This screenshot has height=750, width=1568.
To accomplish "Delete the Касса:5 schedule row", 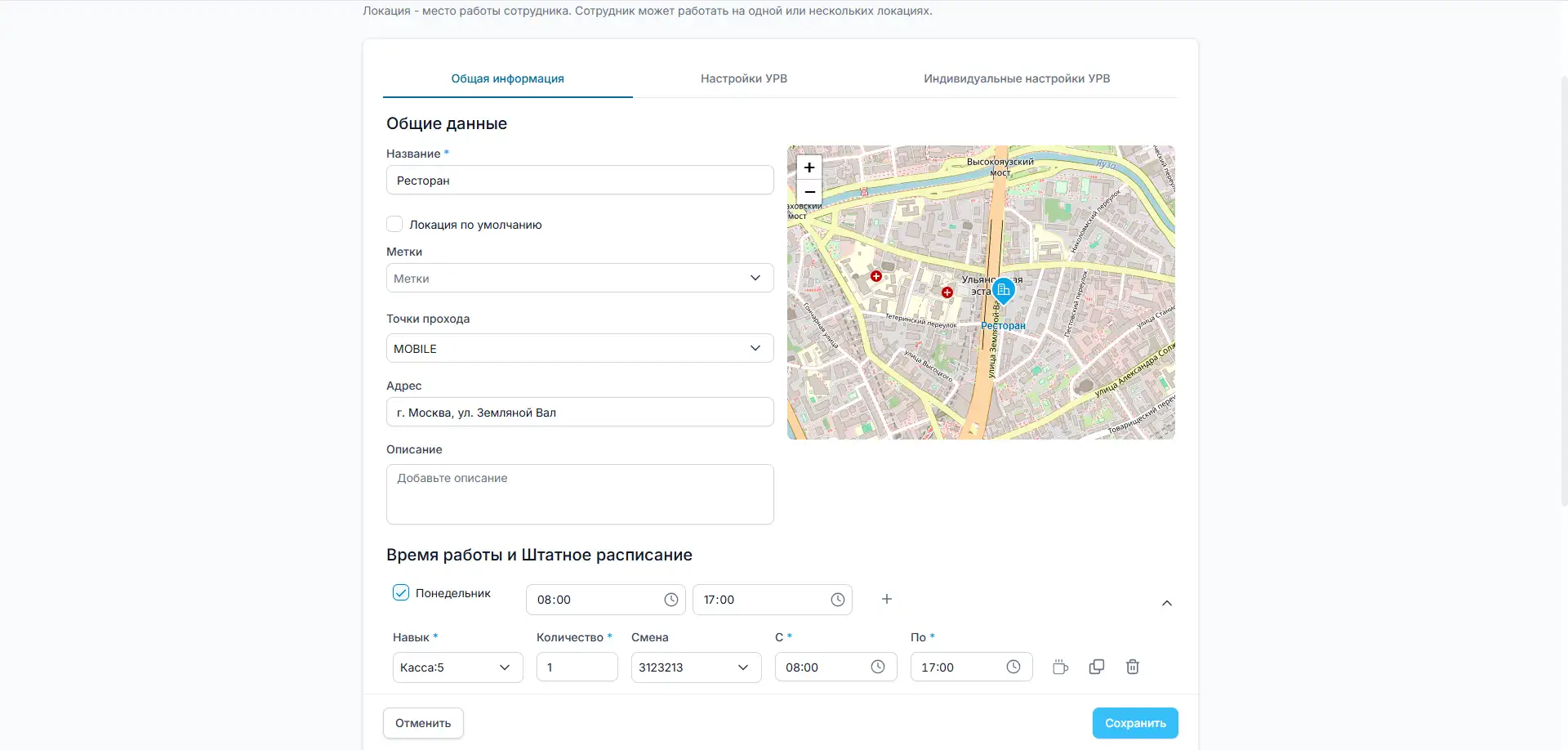I will click(1133, 667).
